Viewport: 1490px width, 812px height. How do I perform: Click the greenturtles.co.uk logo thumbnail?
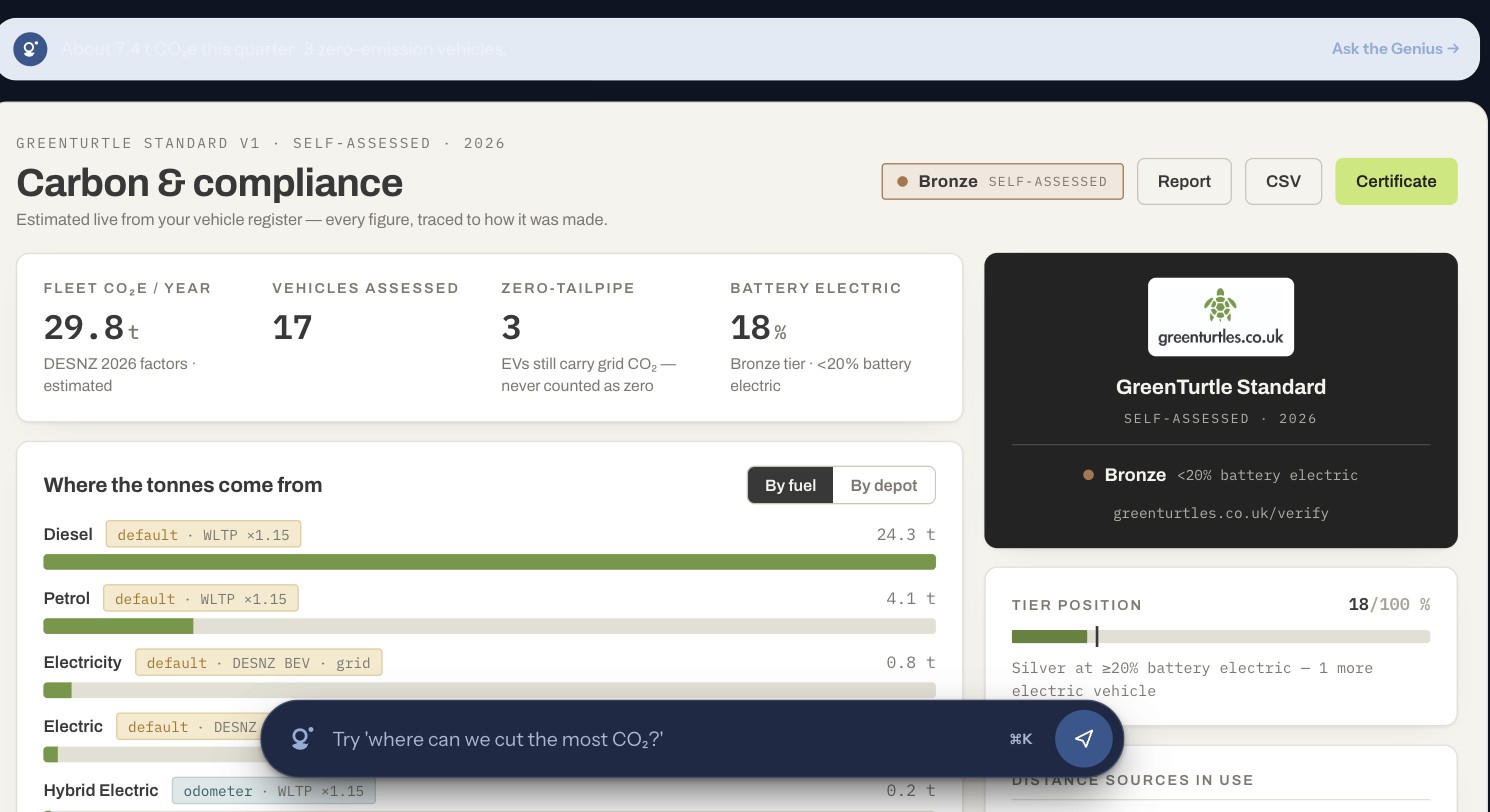pos(1220,317)
